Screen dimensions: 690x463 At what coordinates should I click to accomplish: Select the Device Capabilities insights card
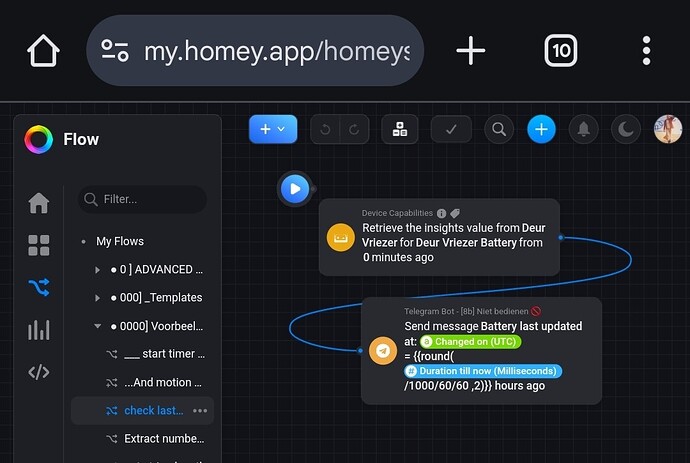(439, 237)
